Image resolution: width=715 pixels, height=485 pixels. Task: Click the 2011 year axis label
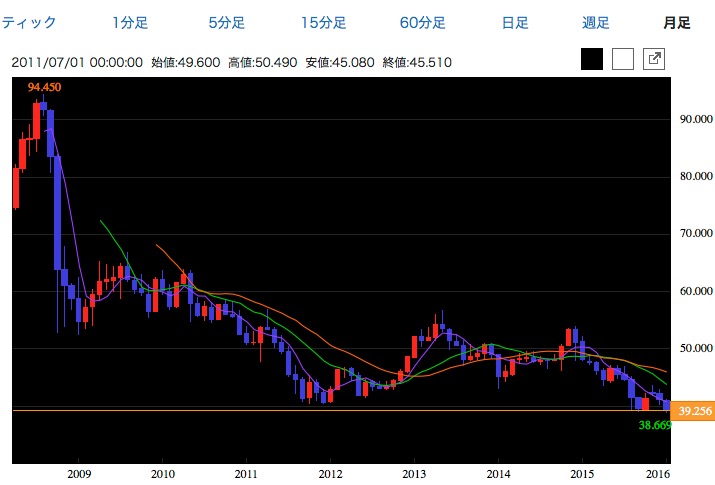[246, 475]
